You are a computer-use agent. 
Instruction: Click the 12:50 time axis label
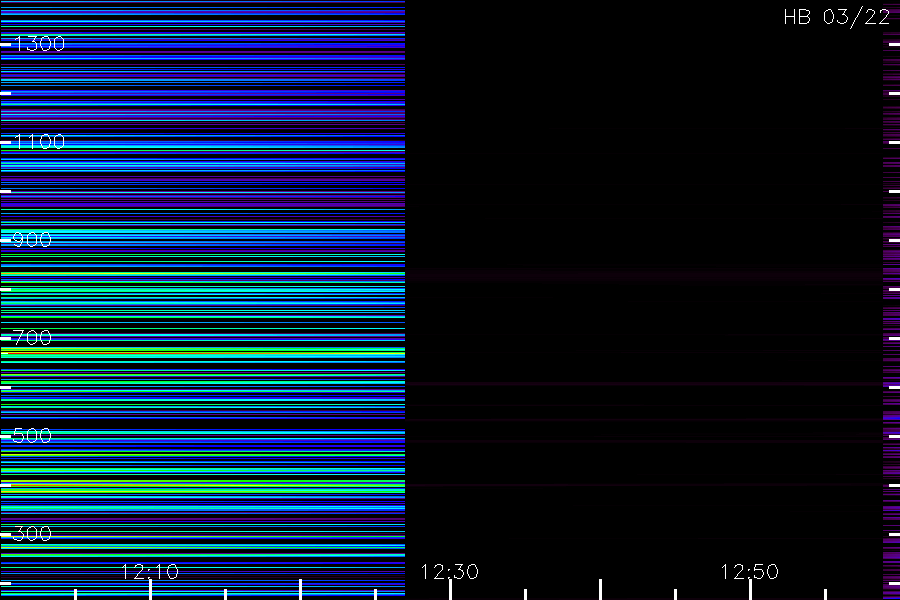[749, 572]
